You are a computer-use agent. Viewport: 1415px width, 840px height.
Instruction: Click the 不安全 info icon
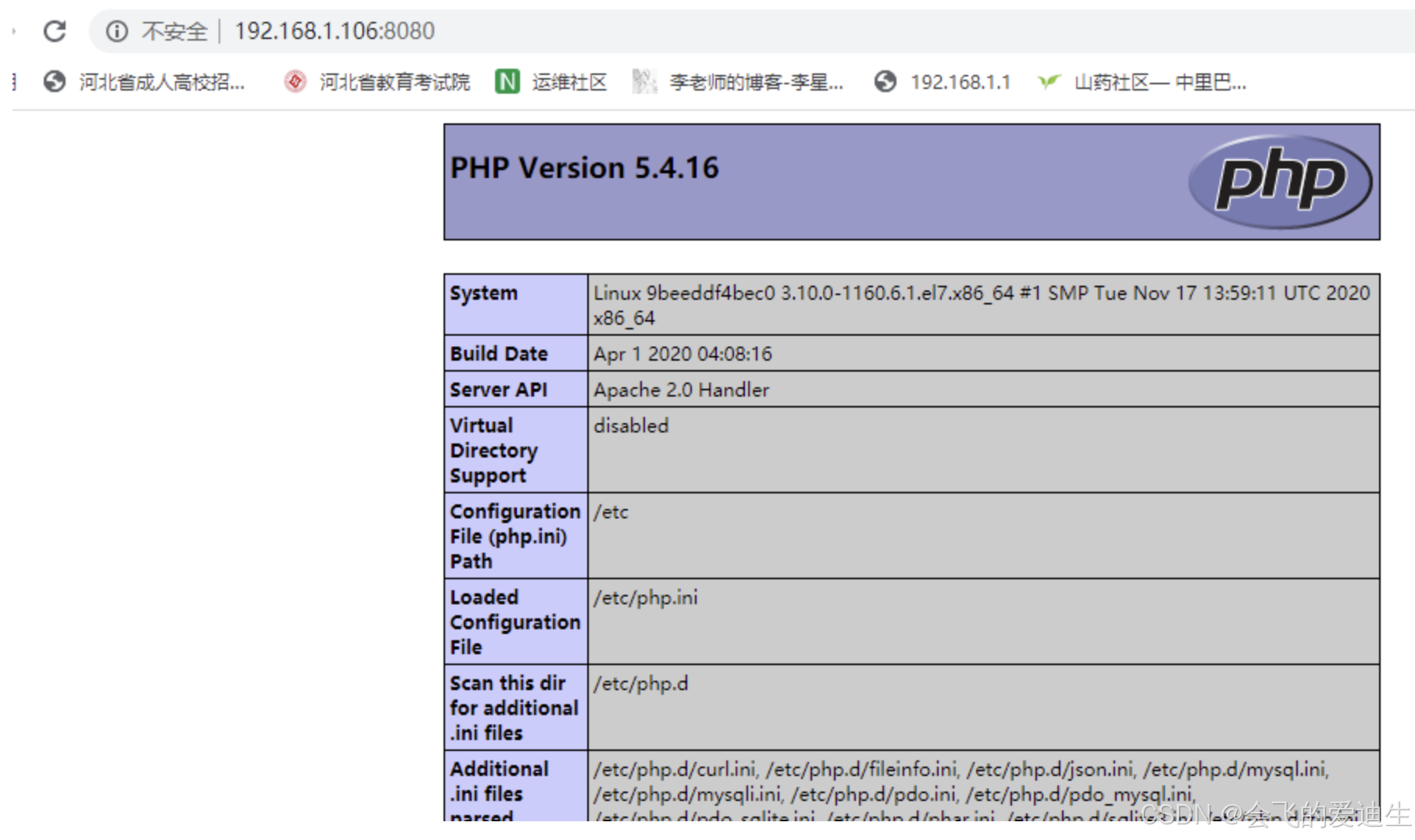click(x=116, y=31)
